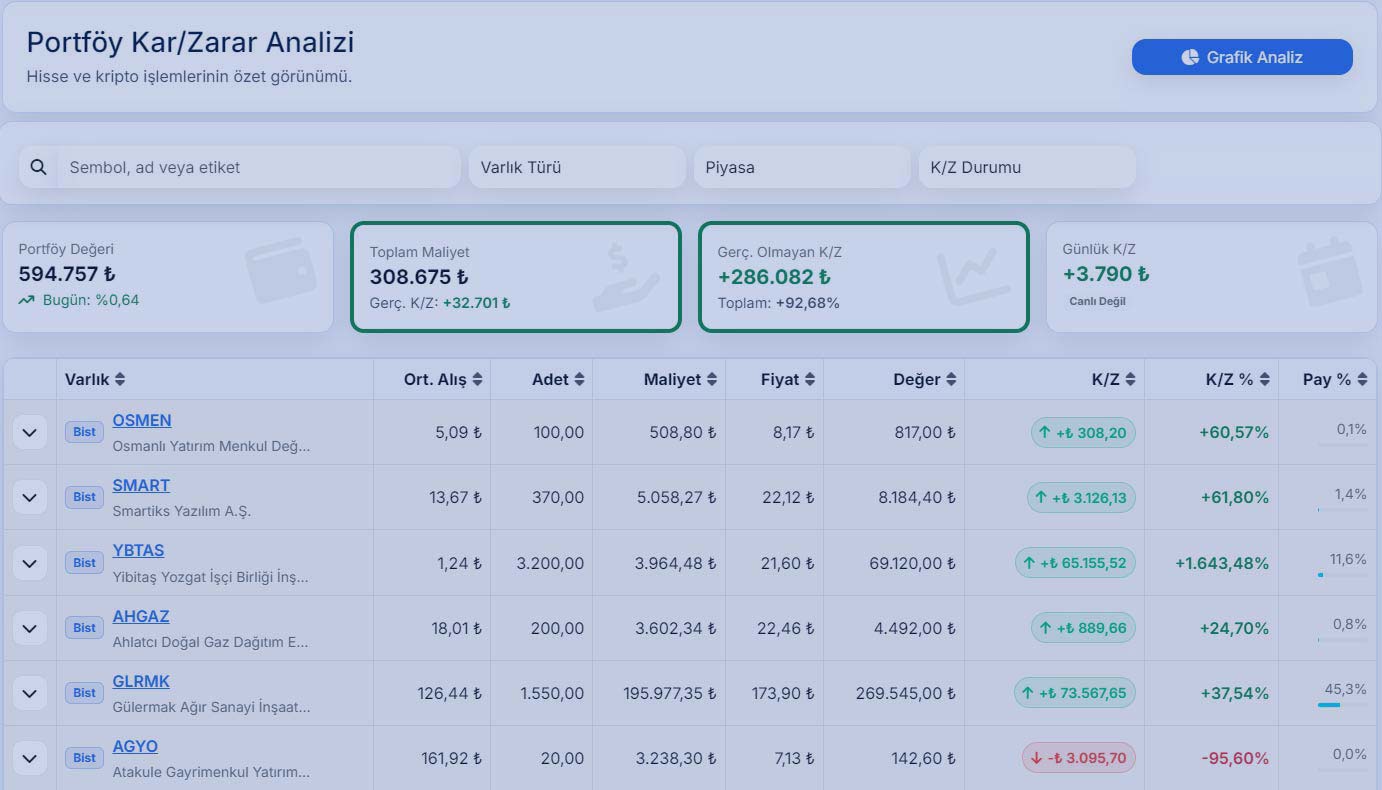The image size is (1382, 790).
Task: Click the Bist badge in AHGAZ row
Action: point(84,628)
